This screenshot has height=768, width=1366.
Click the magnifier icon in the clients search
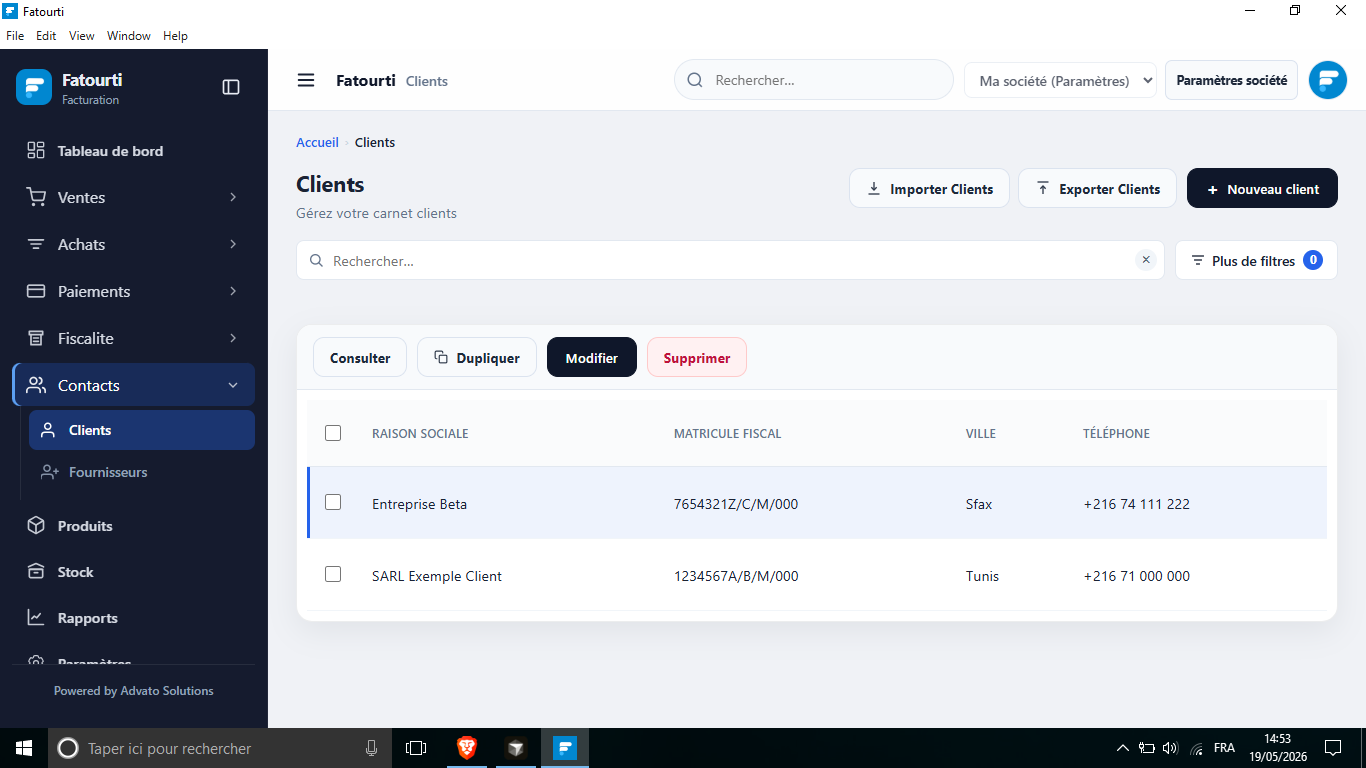[x=316, y=260]
